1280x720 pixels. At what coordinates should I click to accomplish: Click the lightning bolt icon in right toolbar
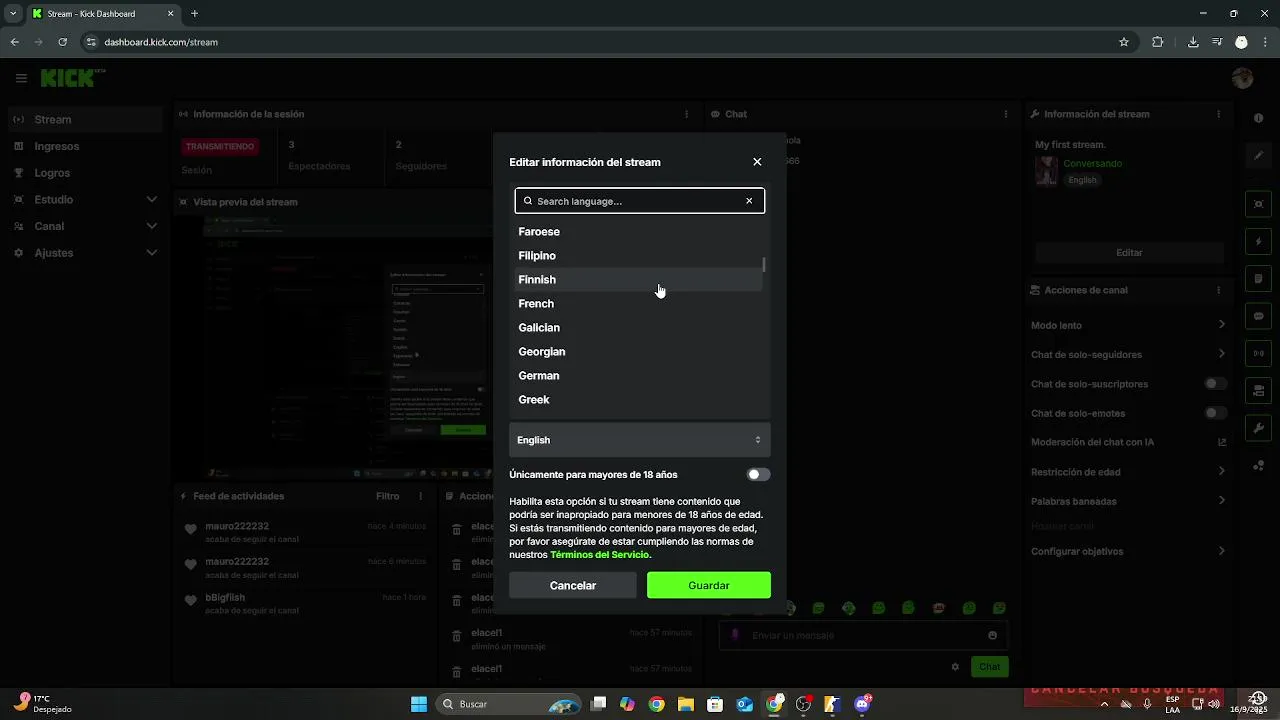[x=1258, y=242]
